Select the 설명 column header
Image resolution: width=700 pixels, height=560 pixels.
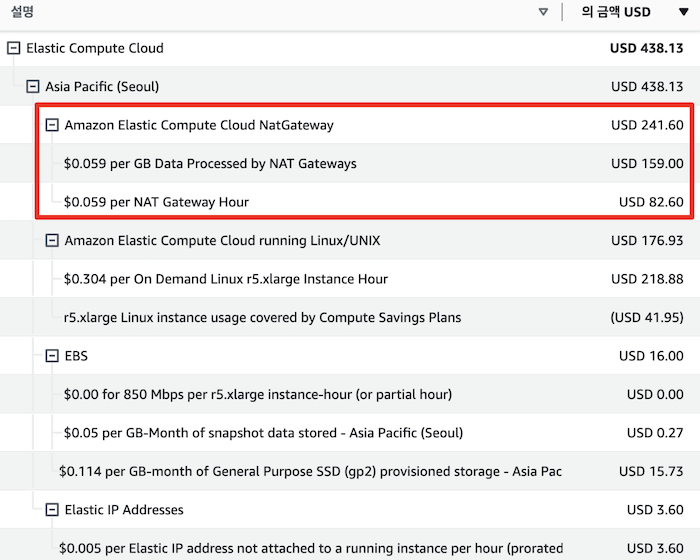[x=22, y=11]
